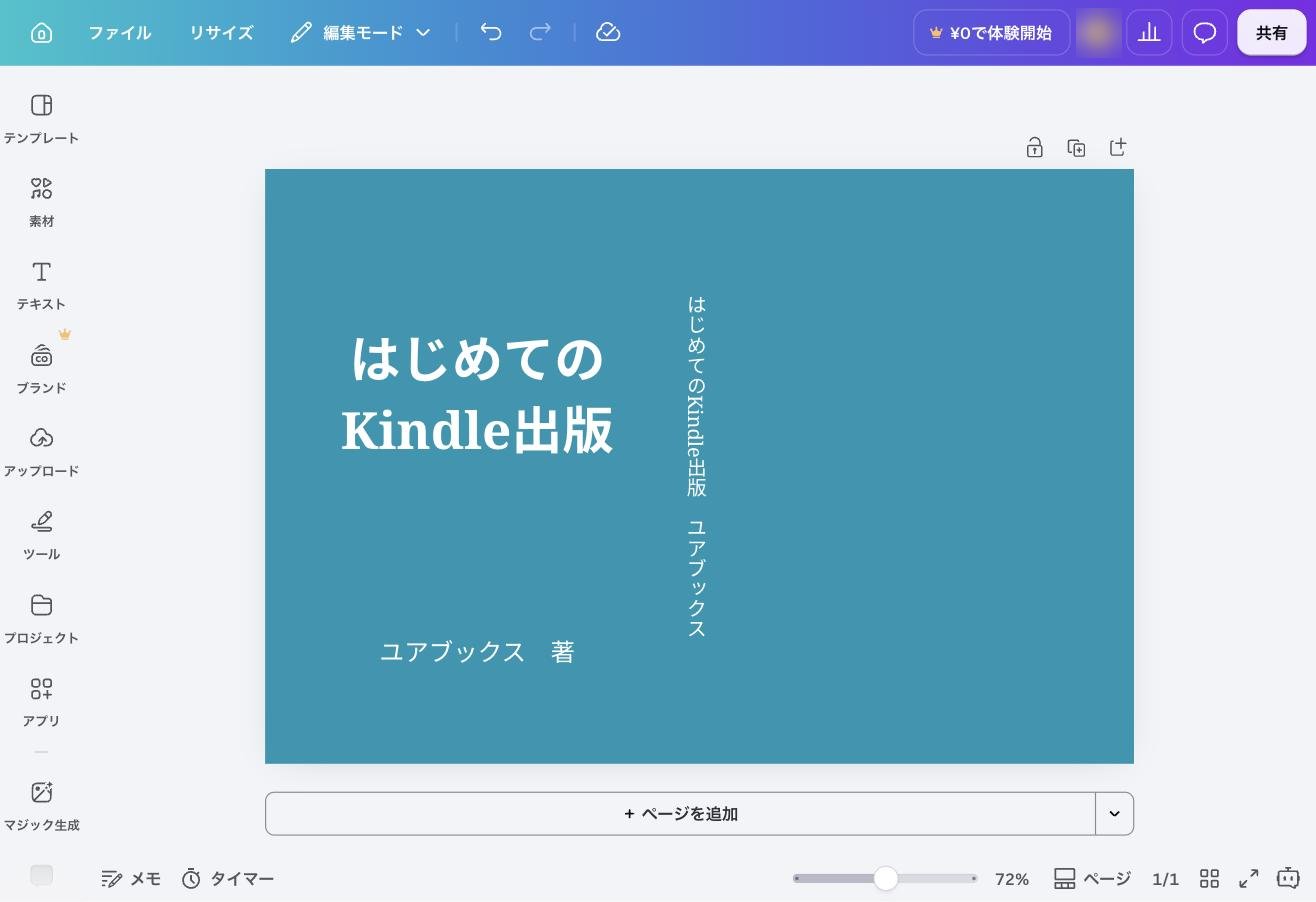The image size is (1316, 902).
Task: Lock the page with padlock icon
Action: tap(1035, 148)
